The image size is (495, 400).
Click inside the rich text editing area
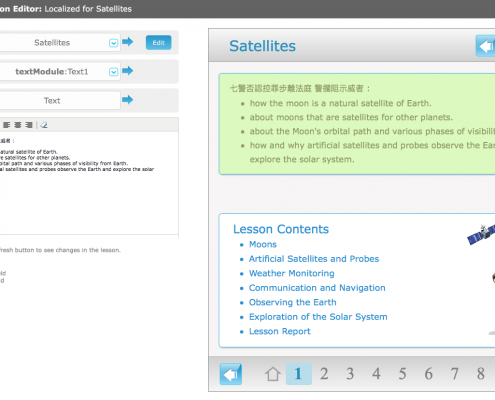89,183
